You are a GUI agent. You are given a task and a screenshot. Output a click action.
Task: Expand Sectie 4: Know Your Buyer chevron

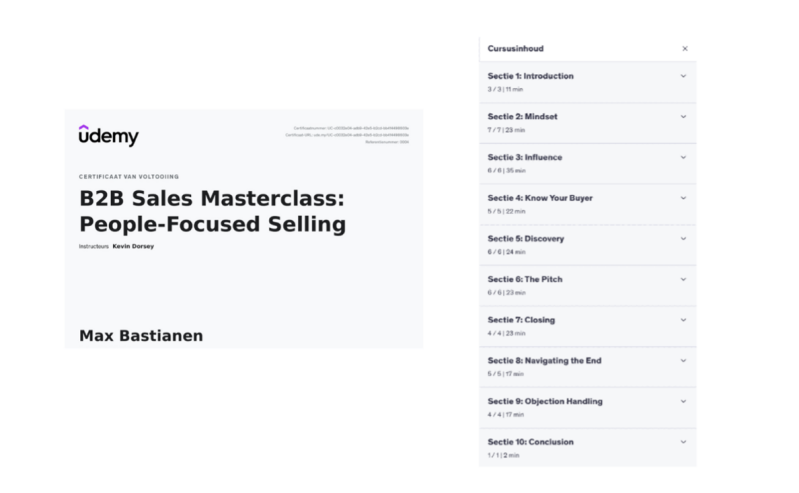pos(684,198)
